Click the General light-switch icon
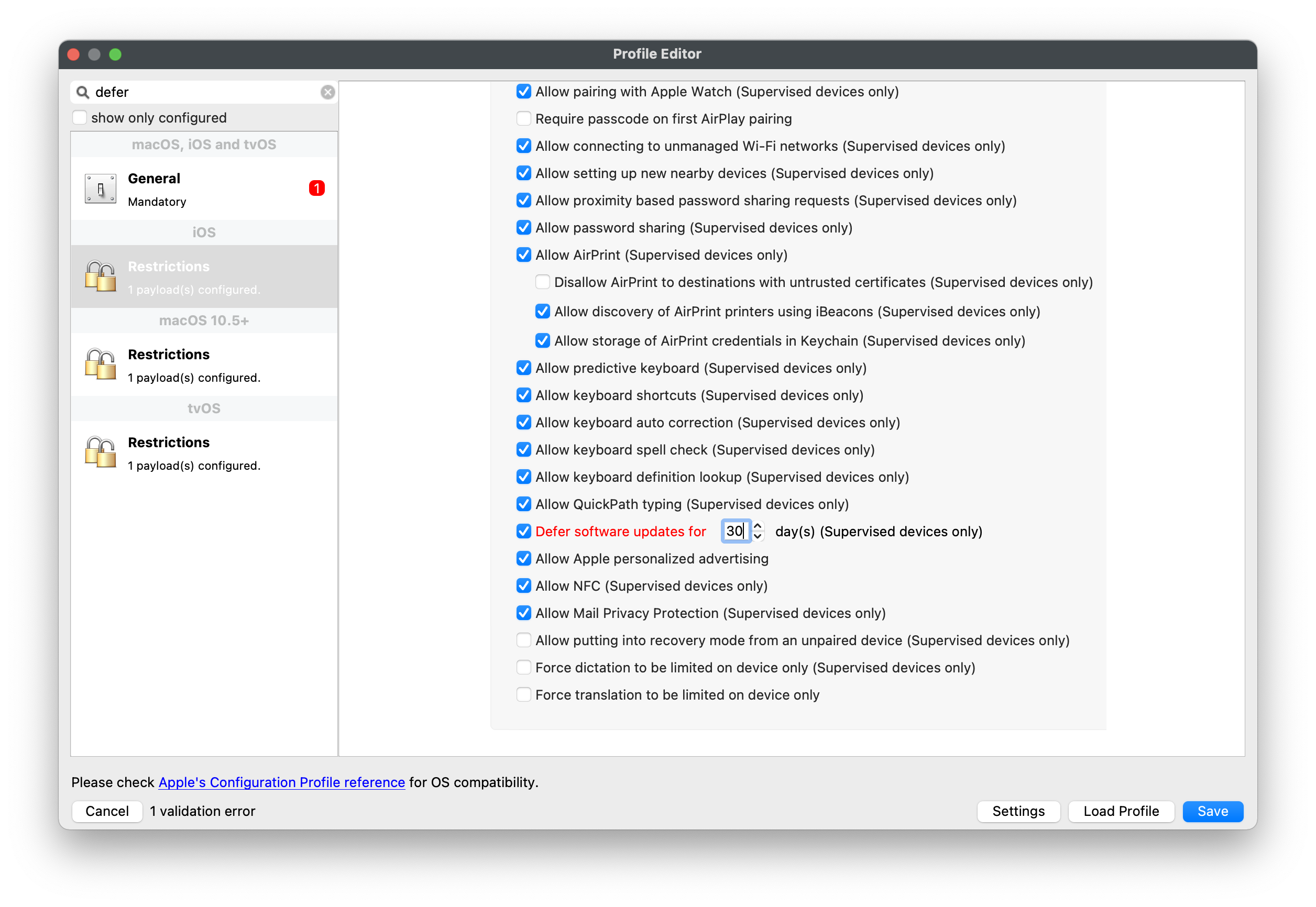Viewport: 1316px width, 907px height. (x=100, y=189)
